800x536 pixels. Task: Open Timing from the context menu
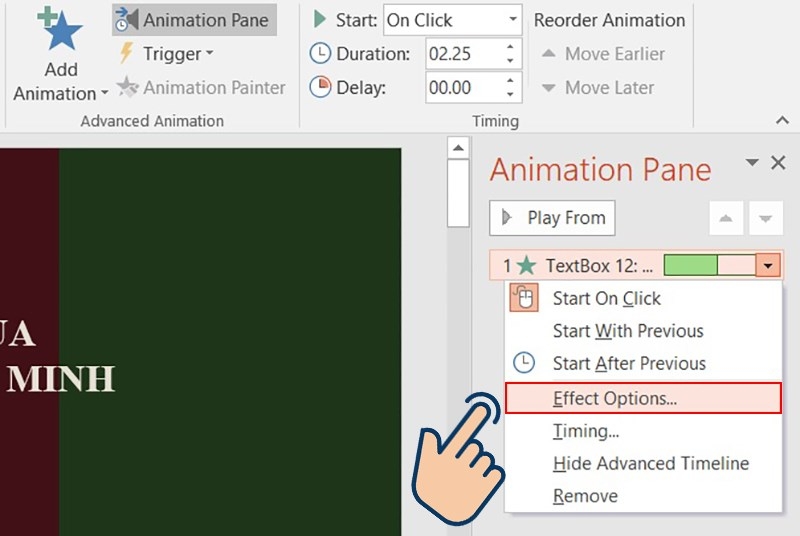coord(643,431)
